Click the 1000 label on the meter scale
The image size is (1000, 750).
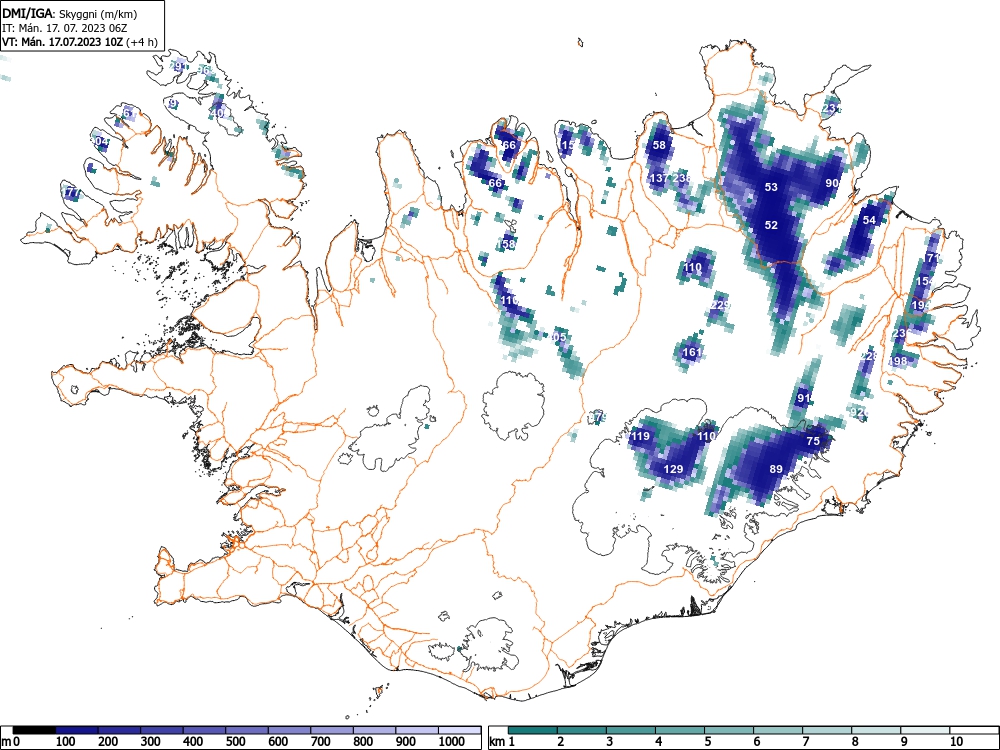452,742
